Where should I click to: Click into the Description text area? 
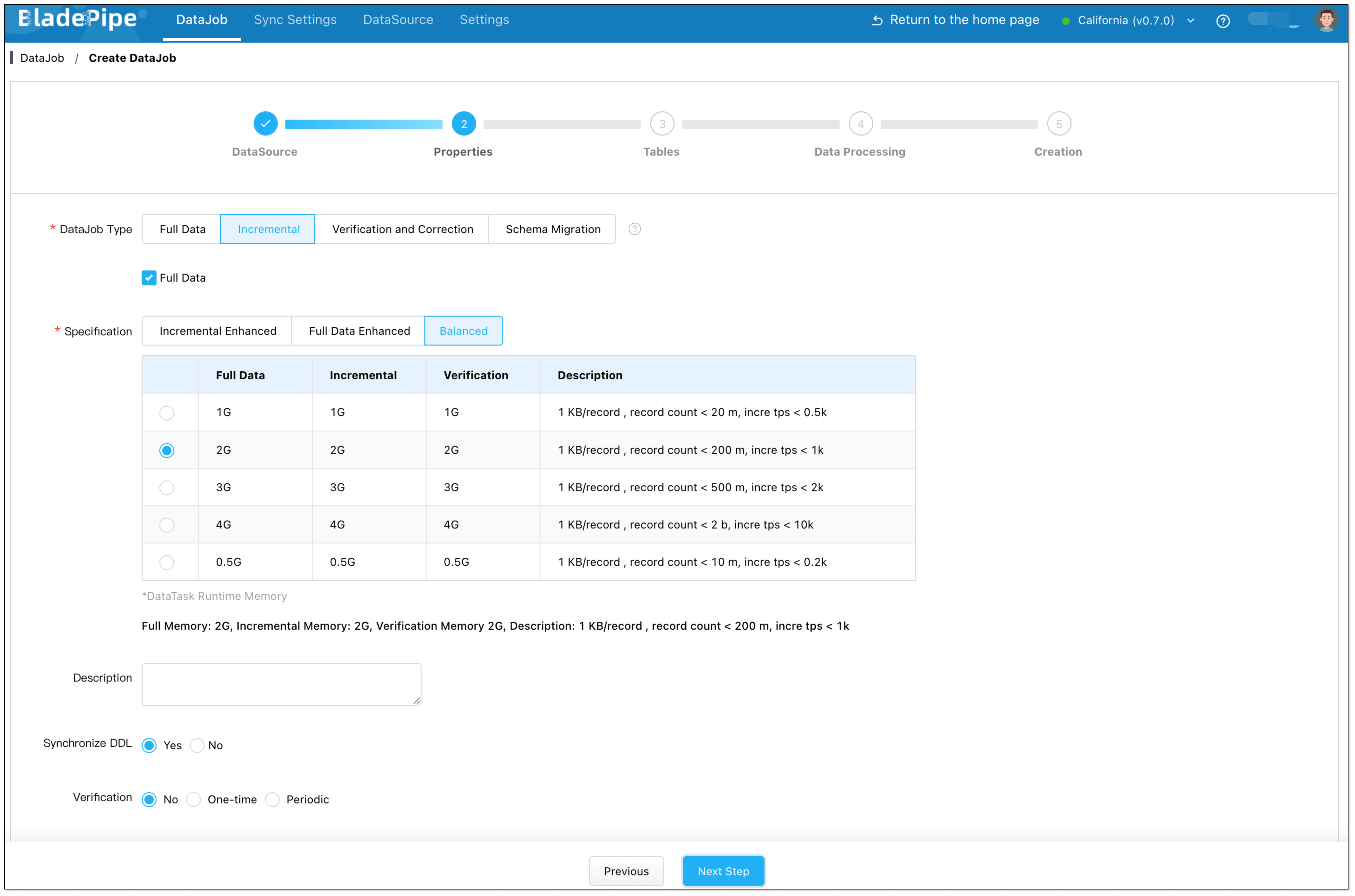pyautogui.click(x=281, y=684)
